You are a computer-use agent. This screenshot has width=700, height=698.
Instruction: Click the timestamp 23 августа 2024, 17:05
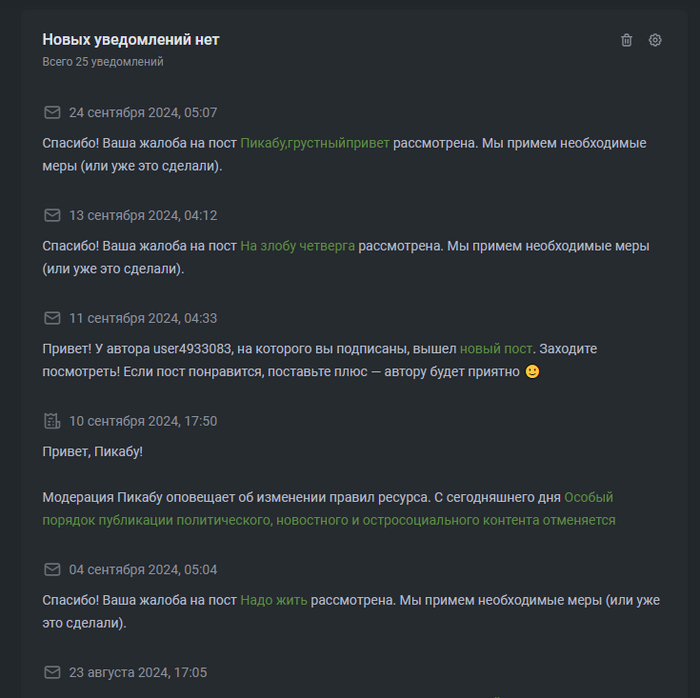tap(138, 673)
